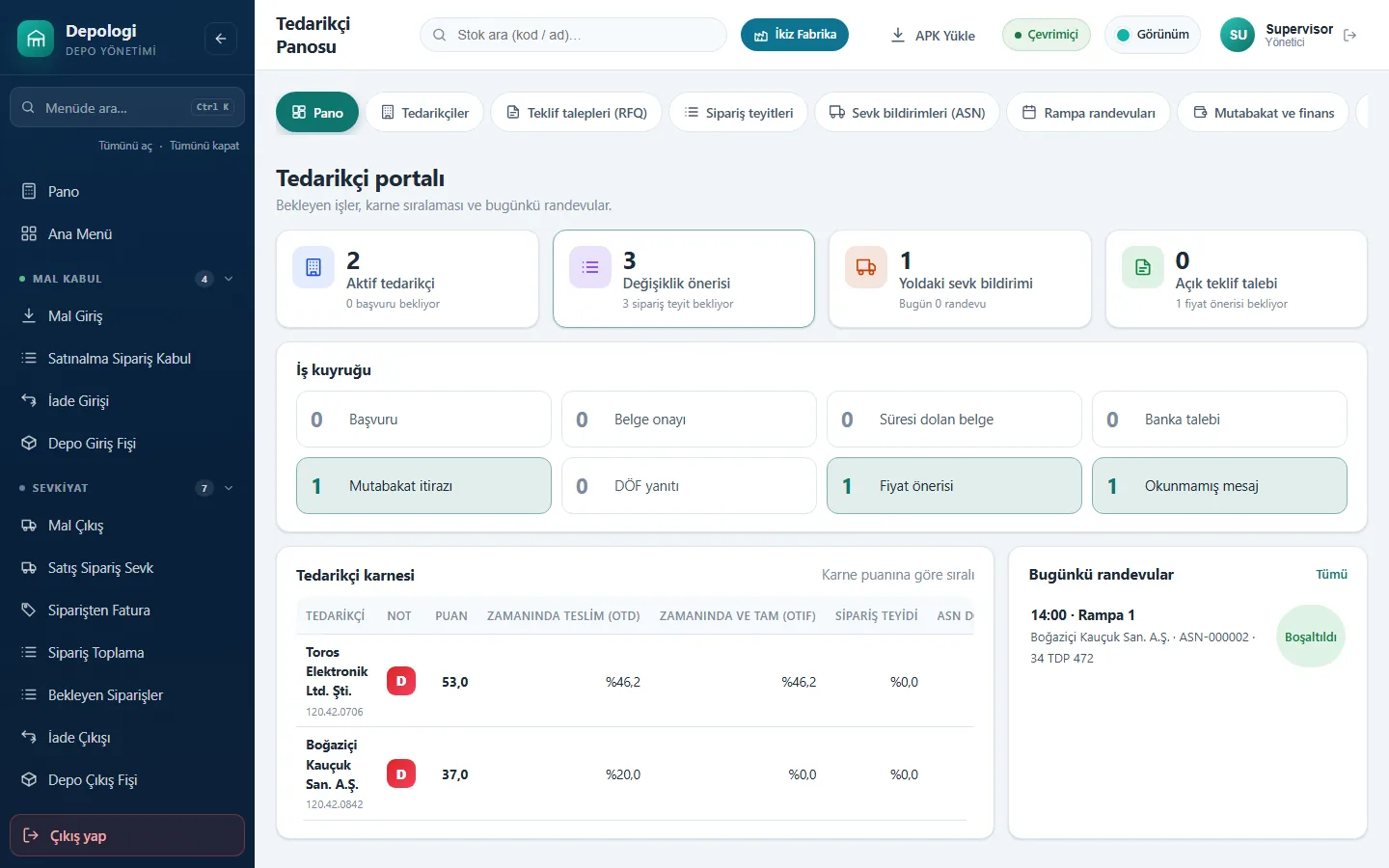Open Tümü link in Bugünkü randevular
1389x868 pixels.
pyautogui.click(x=1331, y=574)
